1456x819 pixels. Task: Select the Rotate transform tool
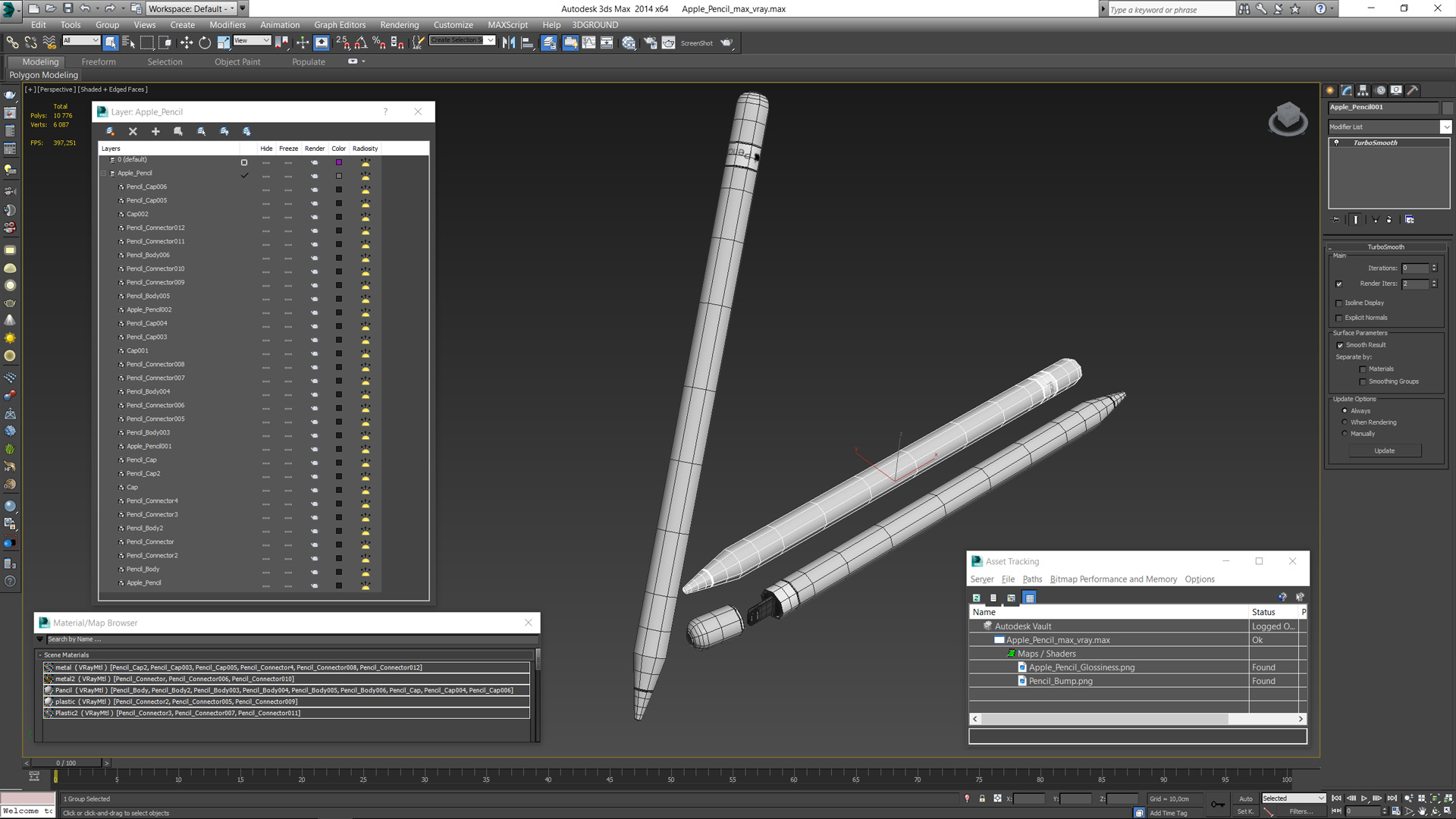tap(205, 43)
